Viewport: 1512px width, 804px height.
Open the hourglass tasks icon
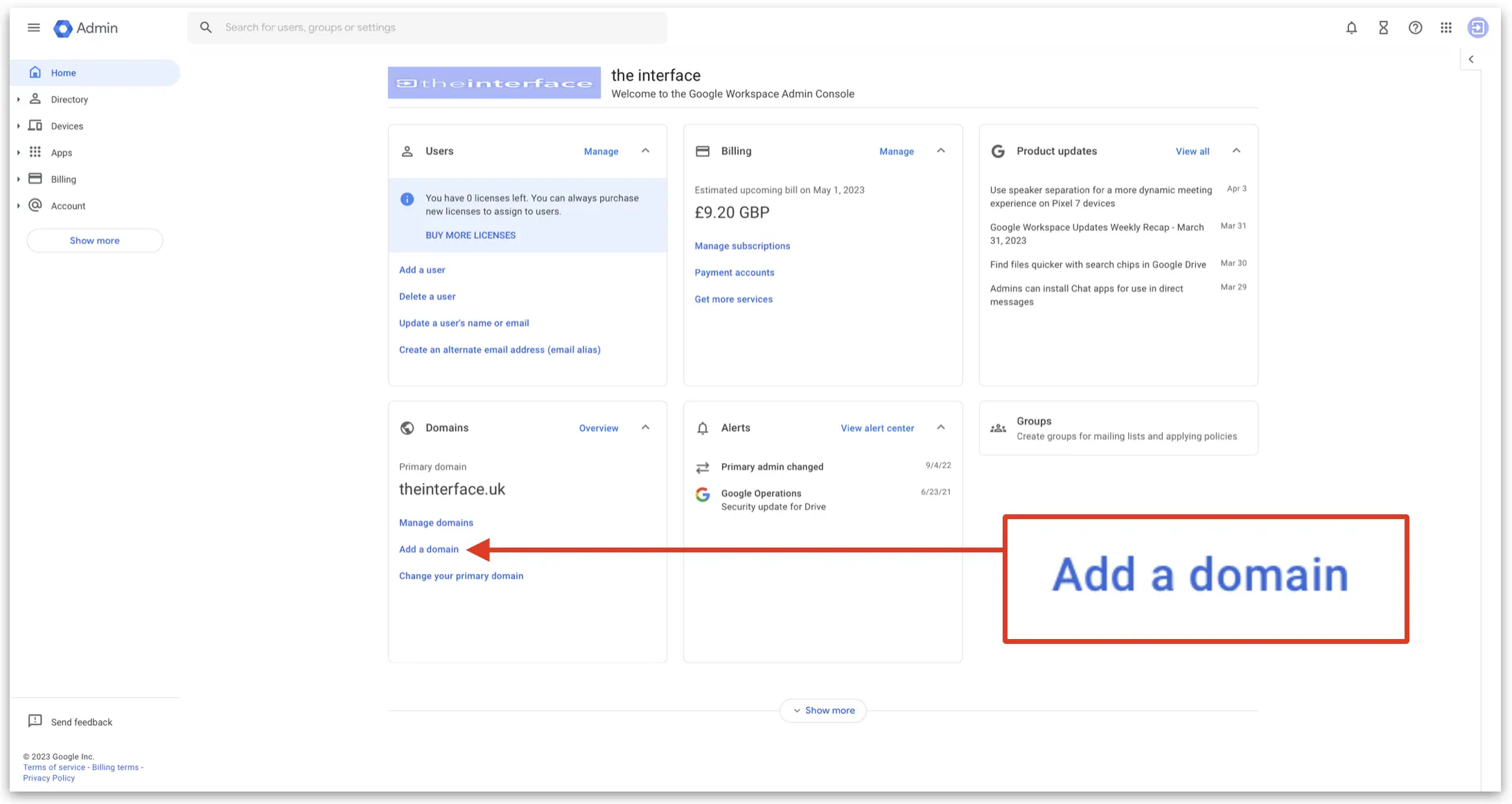[x=1383, y=28]
